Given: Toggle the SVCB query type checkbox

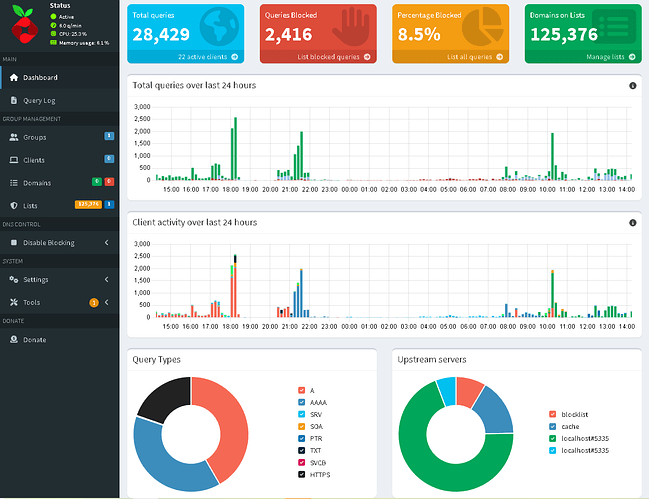Looking at the screenshot, I should pyautogui.click(x=301, y=462).
